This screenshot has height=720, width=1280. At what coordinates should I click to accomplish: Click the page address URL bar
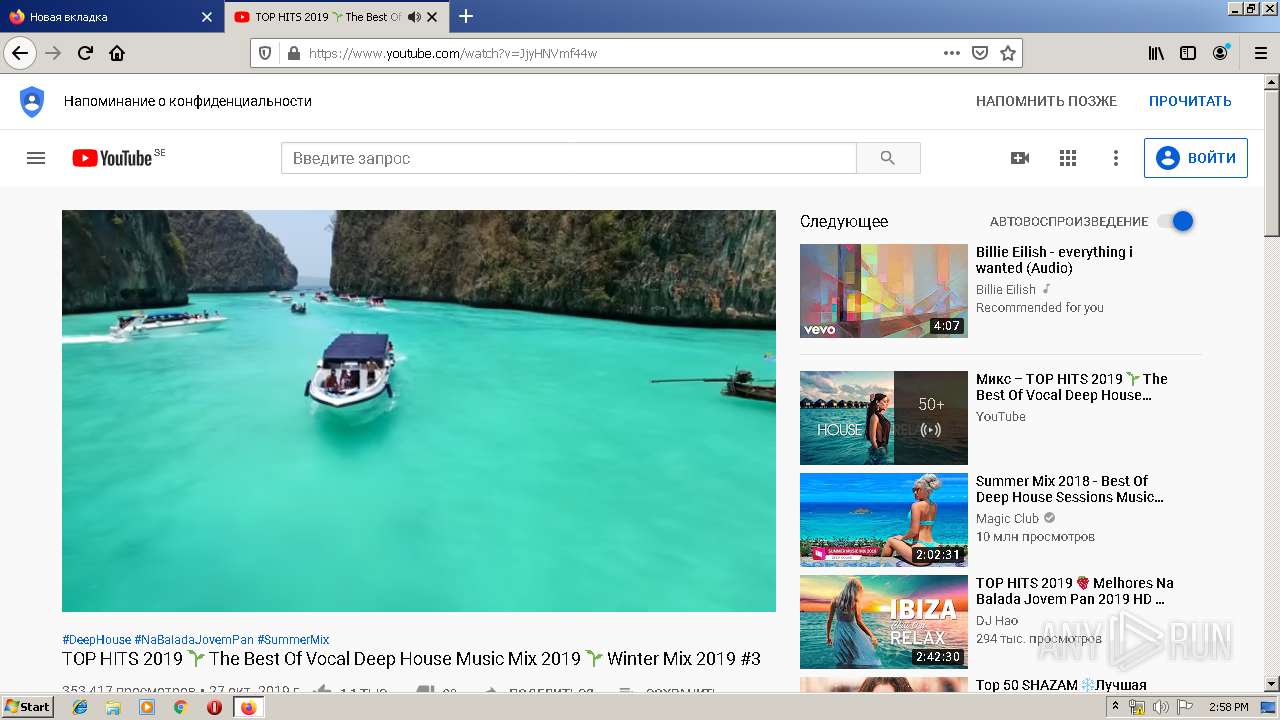click(x=620, y=53)
